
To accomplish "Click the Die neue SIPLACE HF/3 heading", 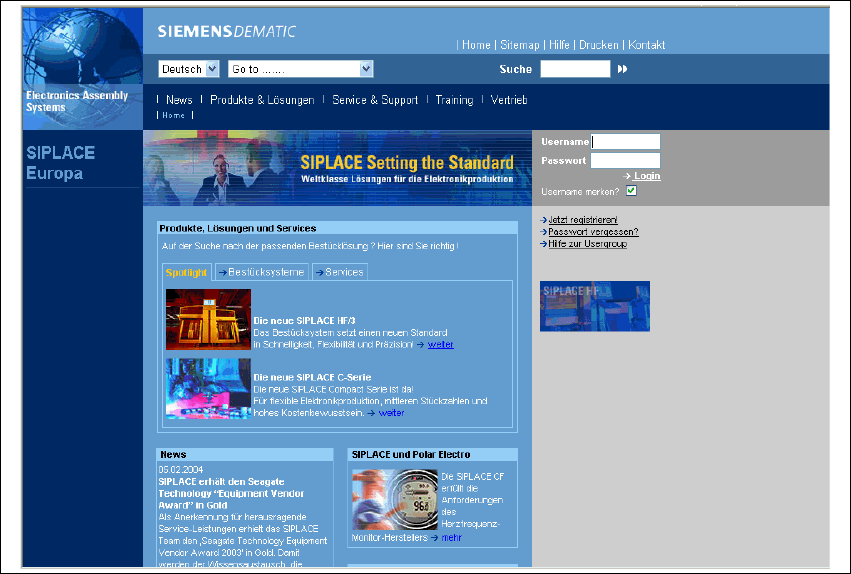I will click(x=304, y=321).
